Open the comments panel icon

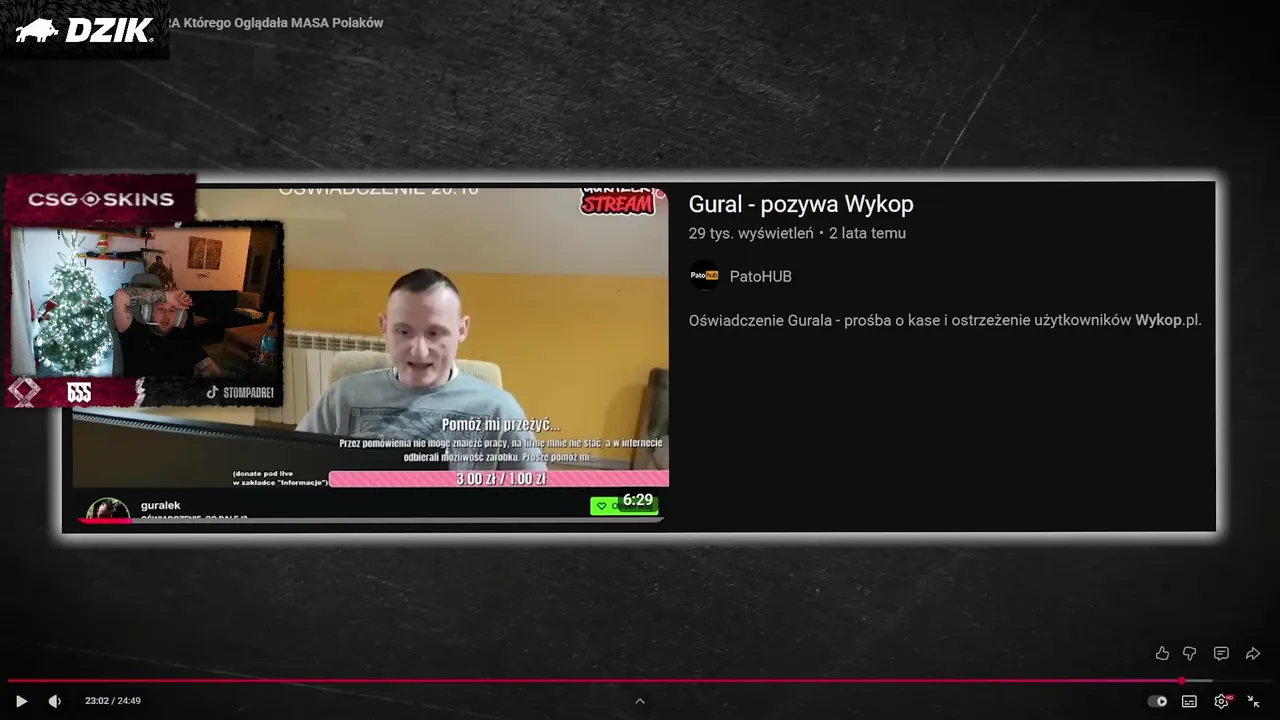tap(1221, 653)
